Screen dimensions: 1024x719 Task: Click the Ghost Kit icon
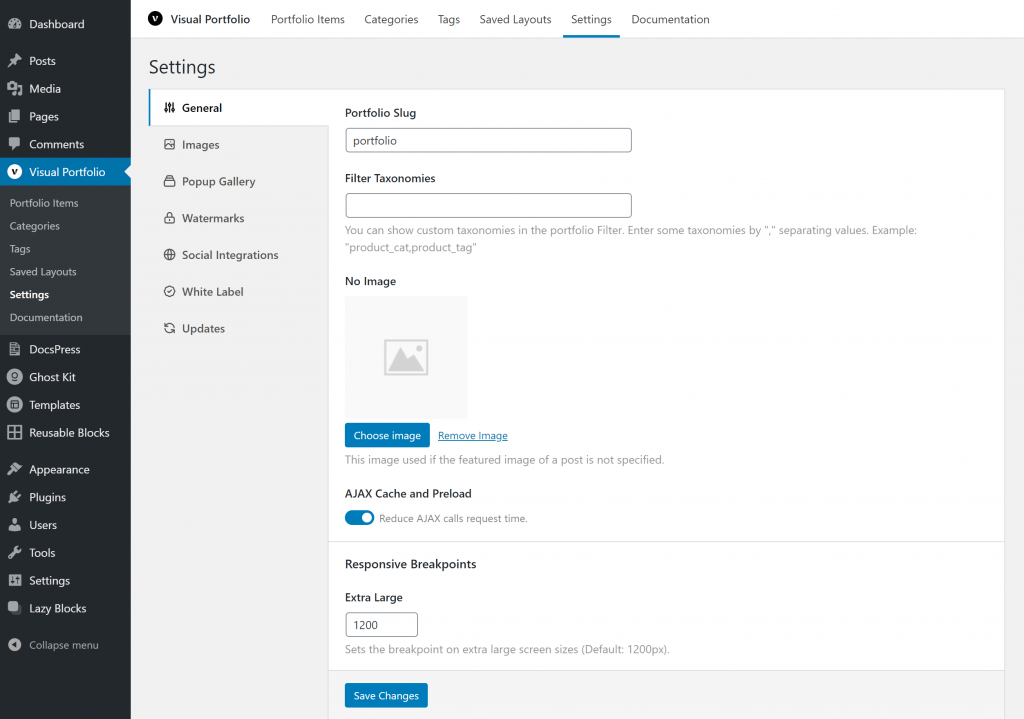pyautogui.click(x=14, y=377)
